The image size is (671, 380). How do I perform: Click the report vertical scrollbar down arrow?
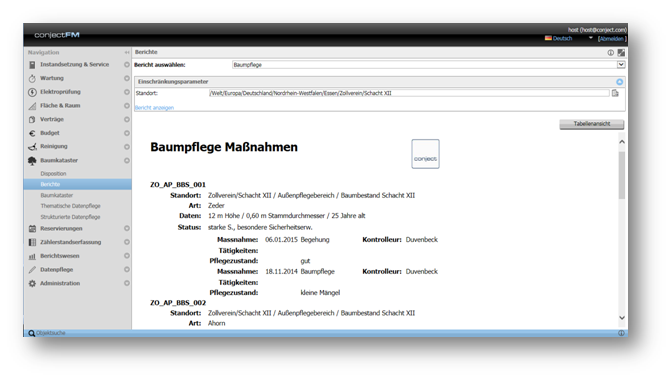pyautogui.click(x=622, y=318)
